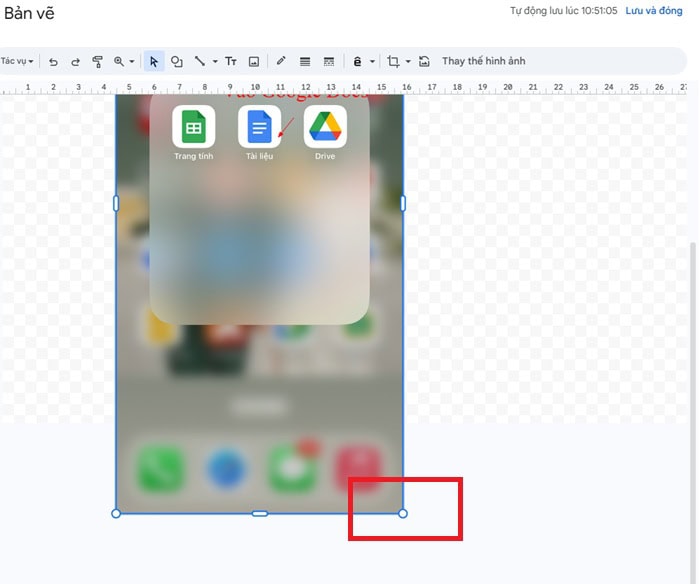The width and height of the screenshot is (700, 584).
Task: Open the border color pencil tool
Action: (281, 61)
